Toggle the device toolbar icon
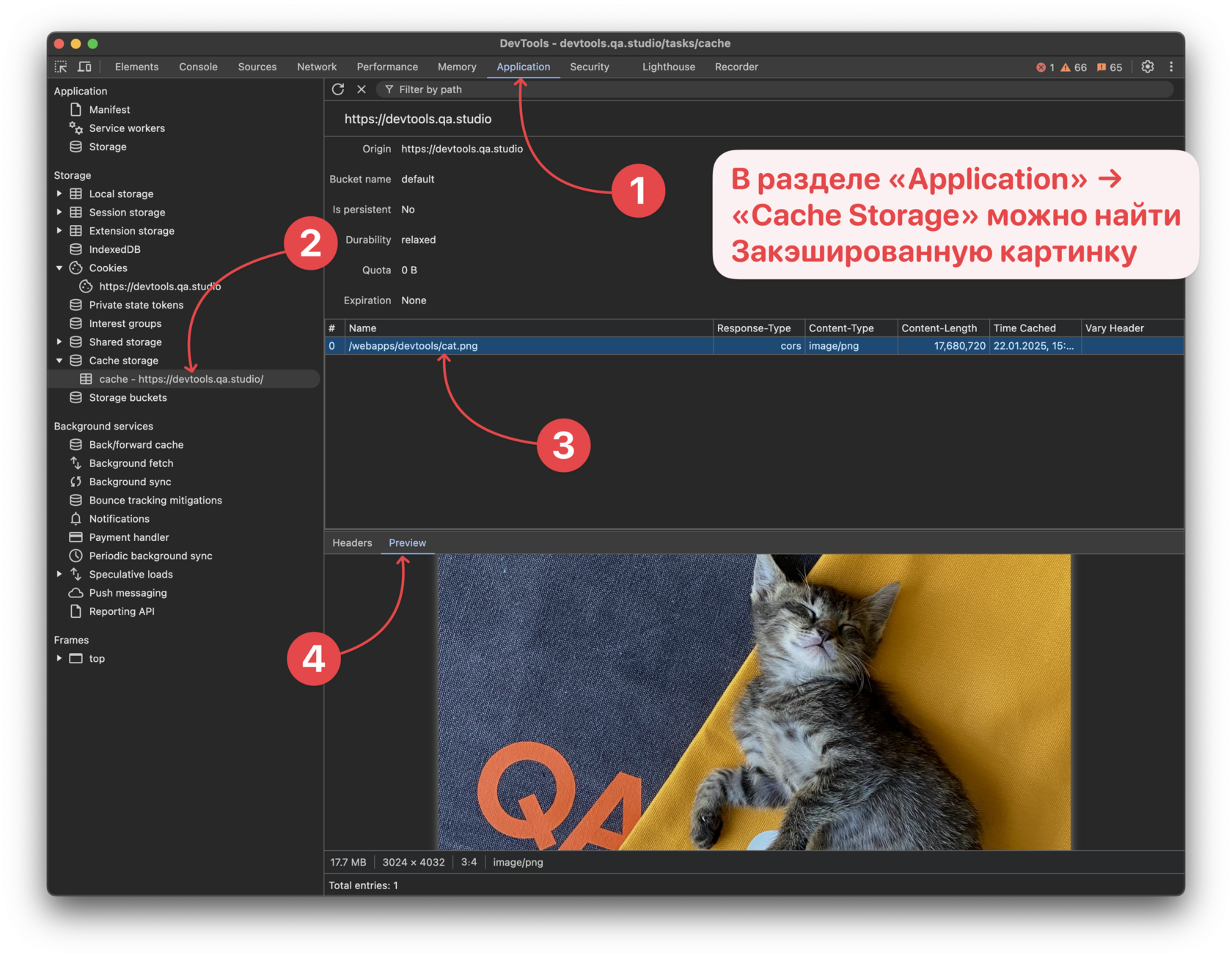The image size is (1232, 958). pos(85,67)
